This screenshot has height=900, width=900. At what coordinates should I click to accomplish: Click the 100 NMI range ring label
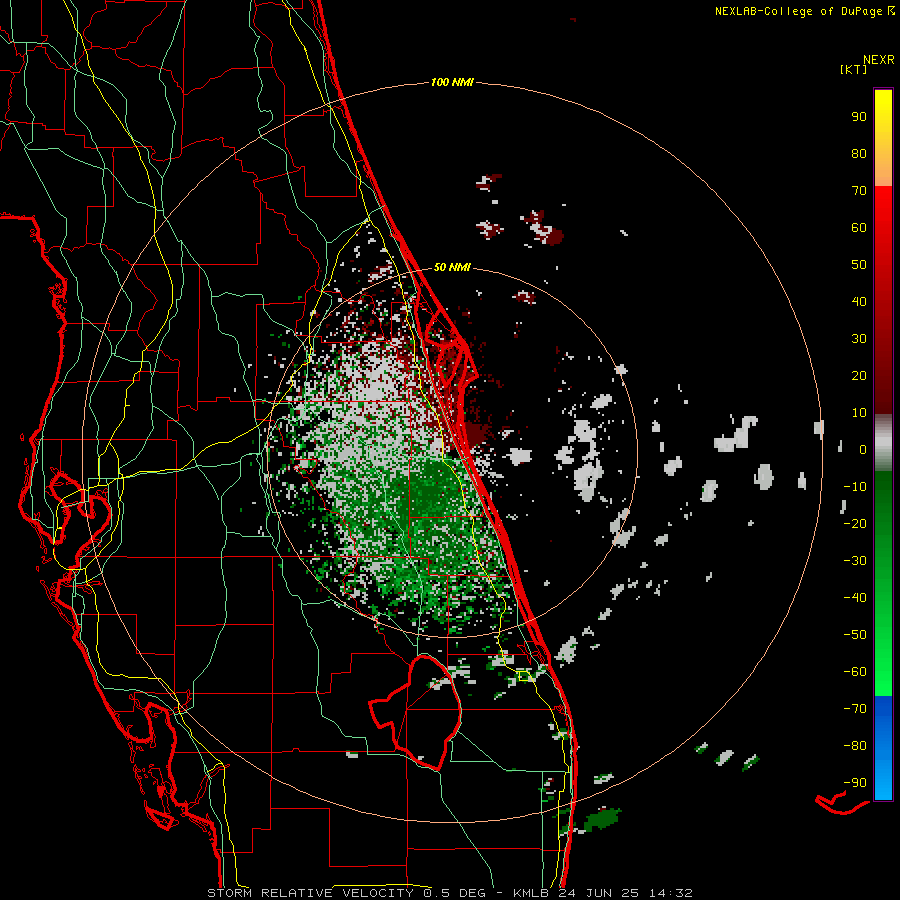click(x=452, y=83)
